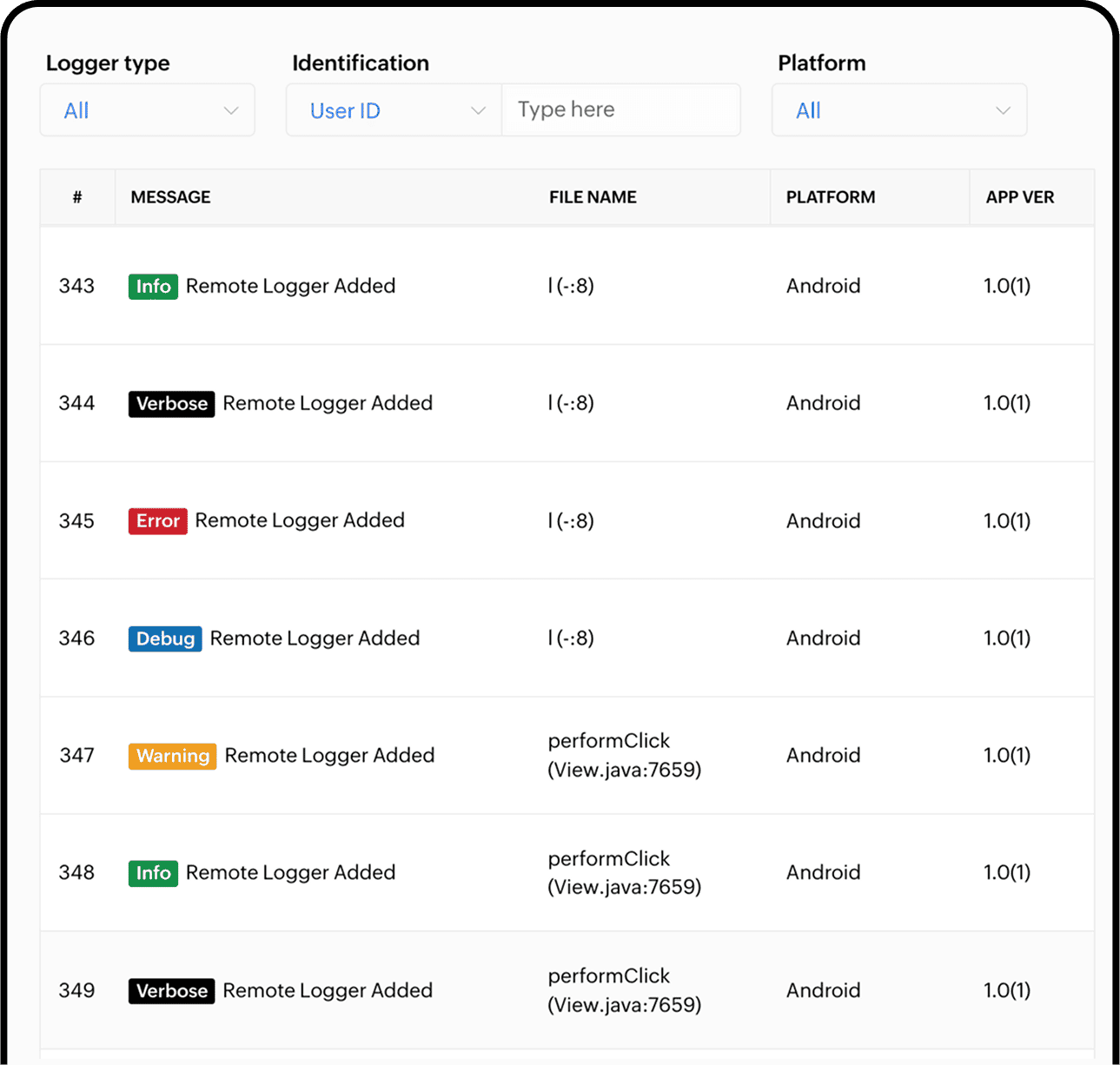Sort by the MESSAGE column header

(170, 197)
